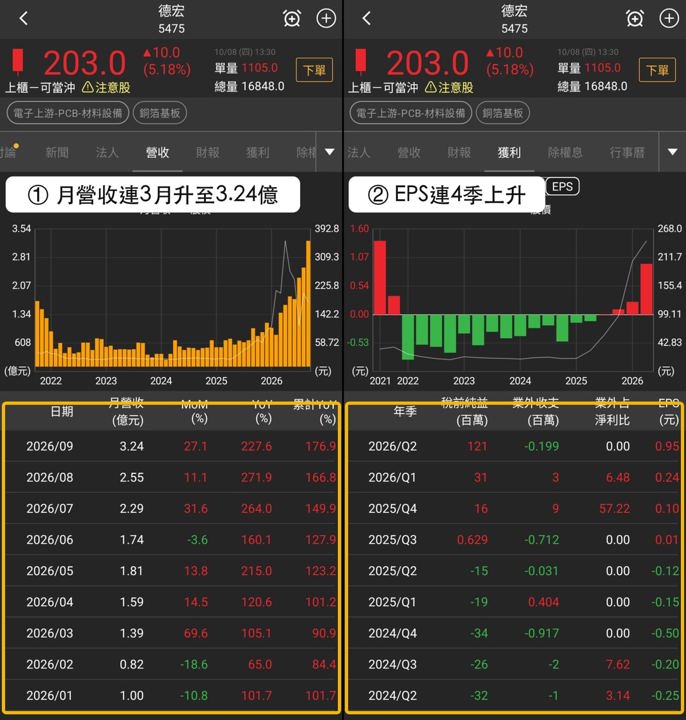Image resolution: width=686 pixels, height=720 pixels.
Task: Select 2026/06 revenue row
Action: click(x=172, y=540)
